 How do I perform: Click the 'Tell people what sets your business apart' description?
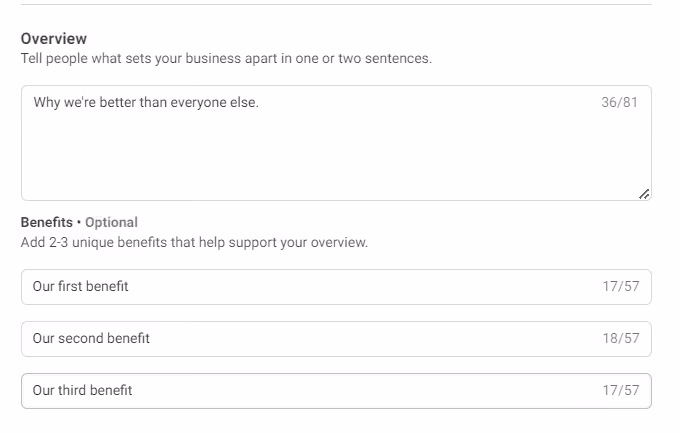click(x=226, y=58)
